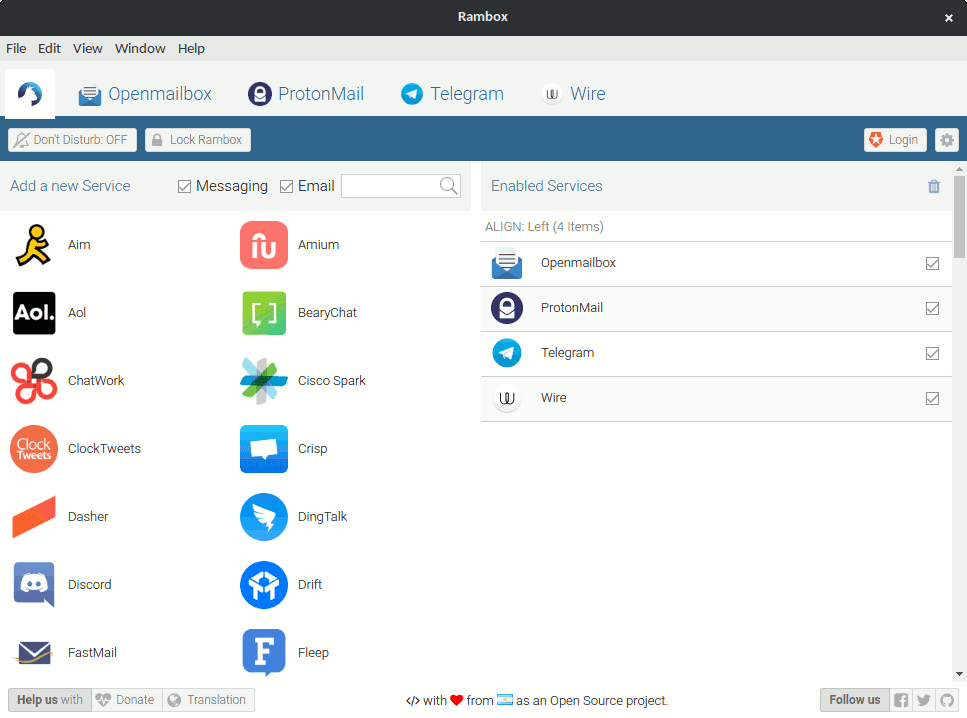Open the Help menu

pyautogui.click(x=191, y=48)
